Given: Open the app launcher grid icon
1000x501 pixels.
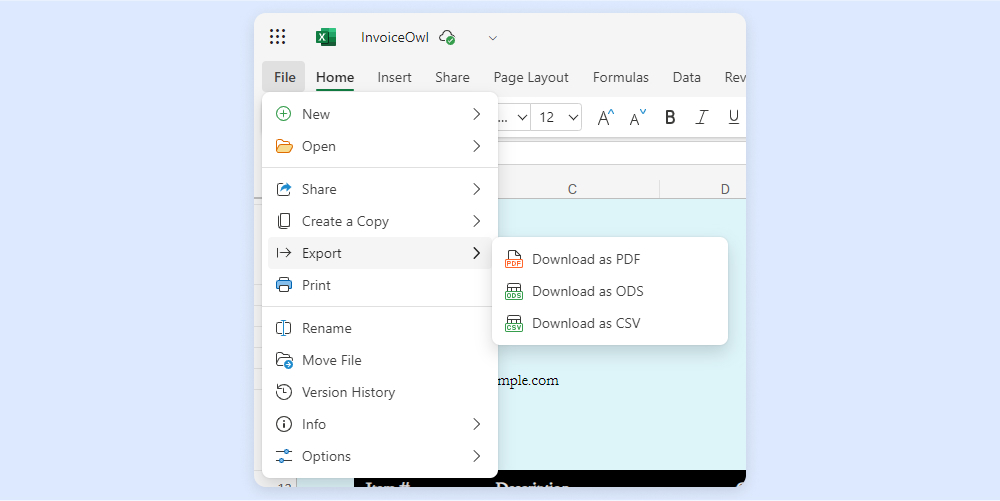Looking at the screenshot, I should point(277,37).
